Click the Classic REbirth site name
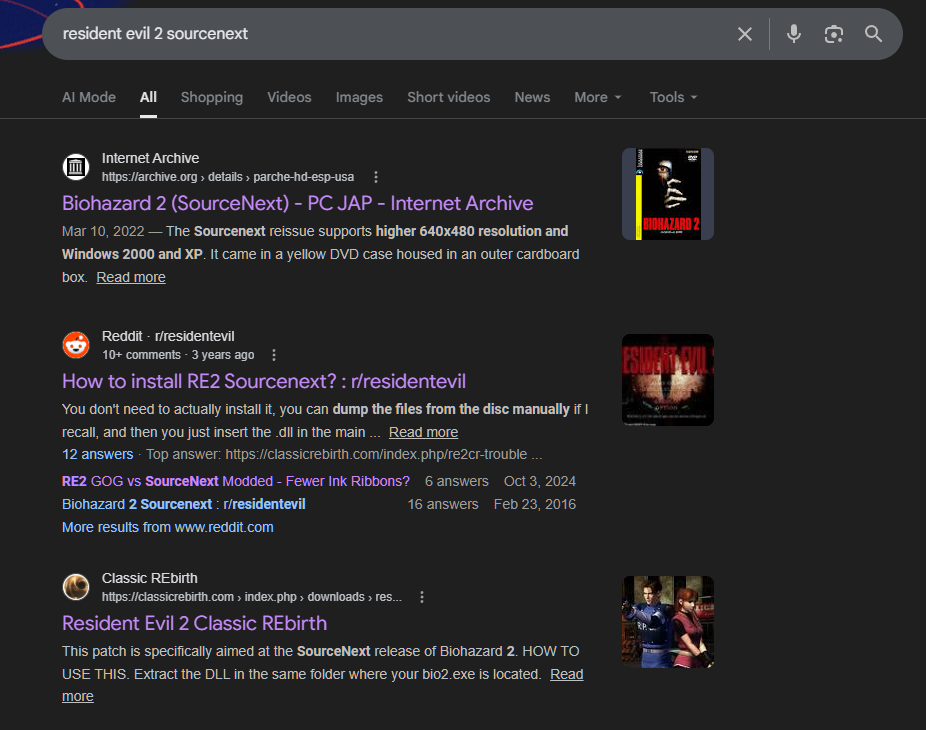 [x=149, y=578]
